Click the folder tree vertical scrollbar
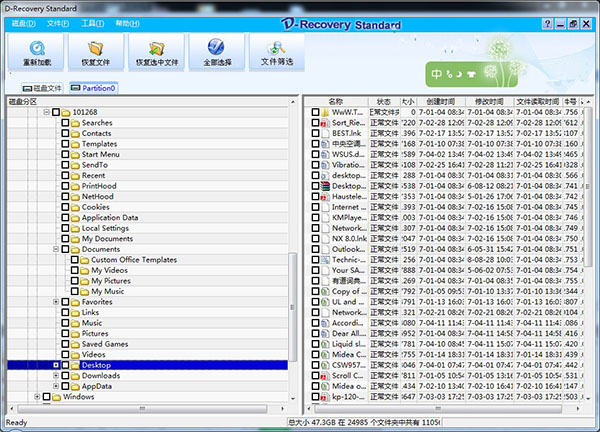 point(293,300)
